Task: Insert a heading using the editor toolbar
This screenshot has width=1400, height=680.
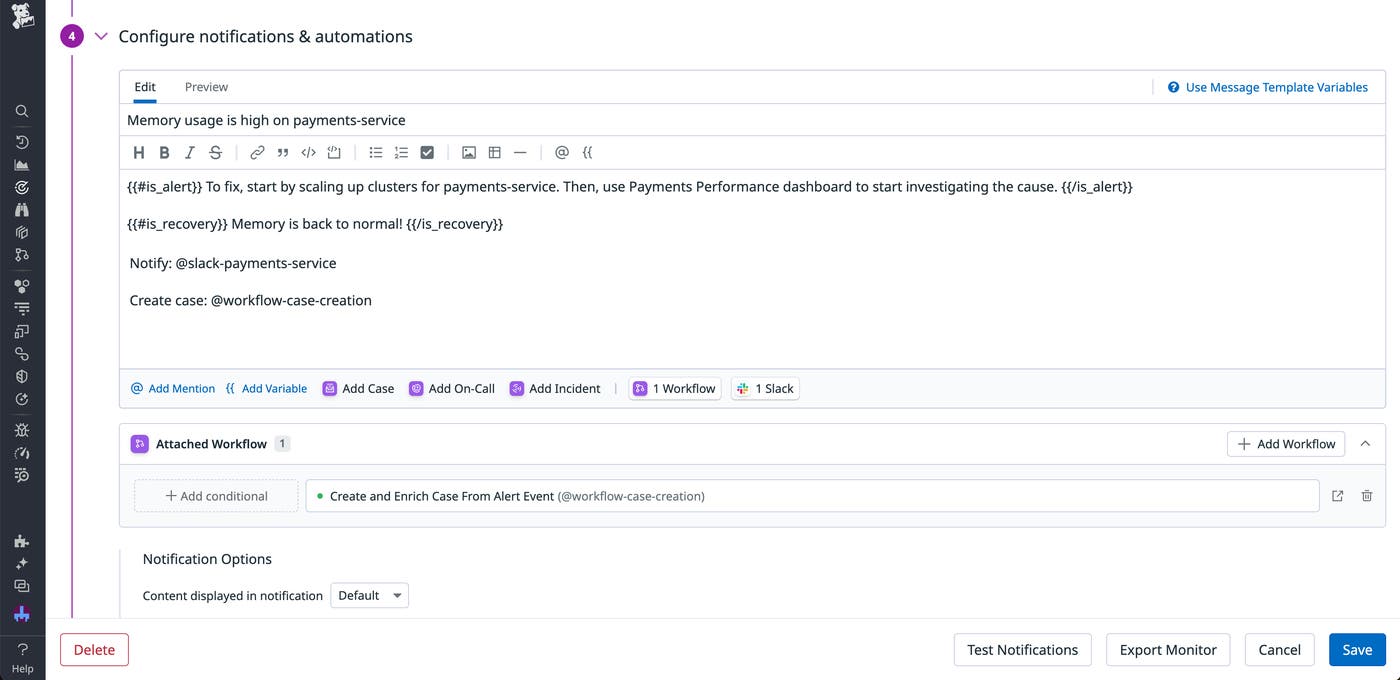Action: pyautogui.click(x=139, y=152)
